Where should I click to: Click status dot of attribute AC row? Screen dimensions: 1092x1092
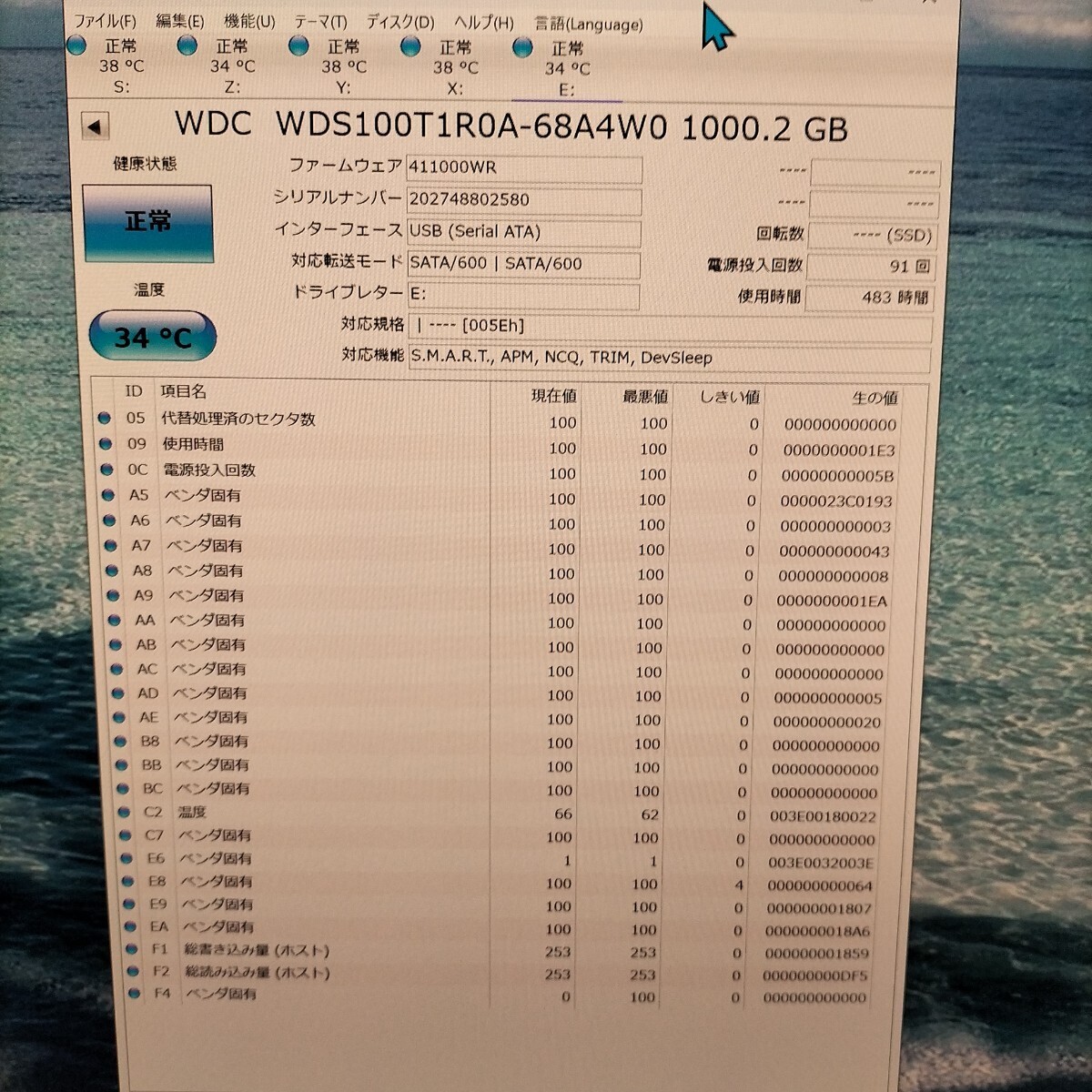116,669
